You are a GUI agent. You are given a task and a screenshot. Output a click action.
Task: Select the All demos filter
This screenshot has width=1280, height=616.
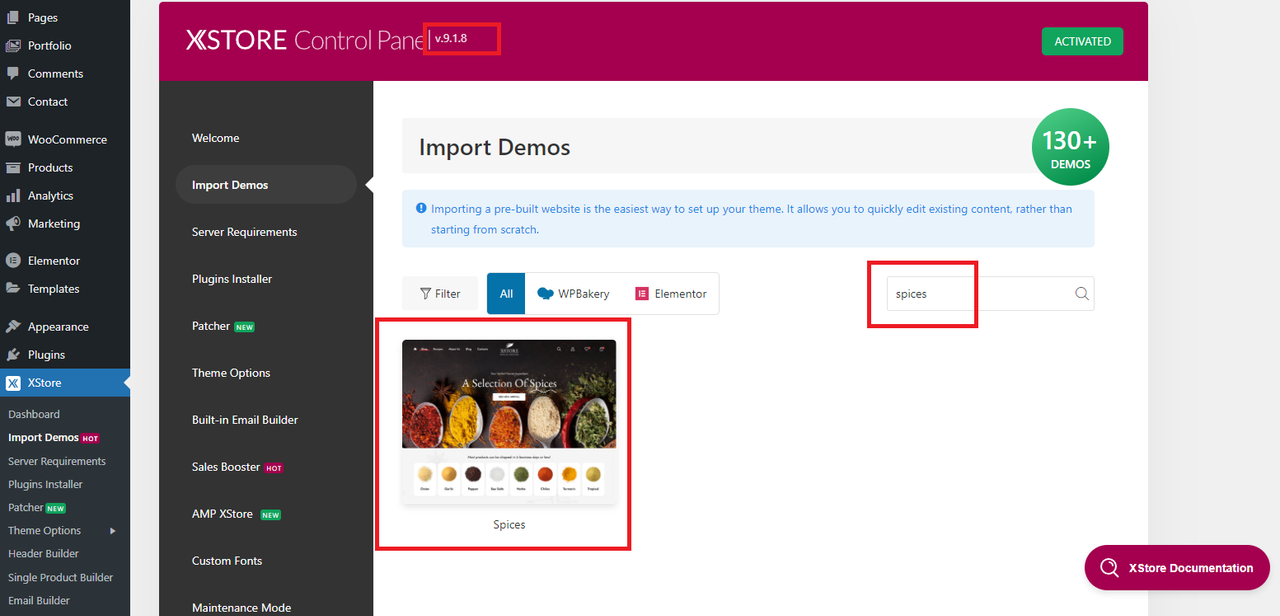(506, 294)
